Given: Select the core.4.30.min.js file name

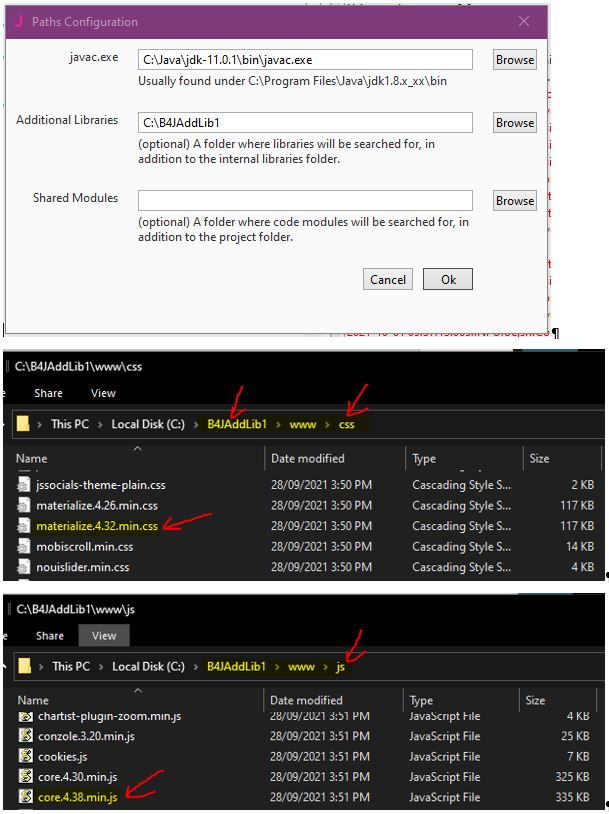Looking at the screenshot, I should point(78,777).
